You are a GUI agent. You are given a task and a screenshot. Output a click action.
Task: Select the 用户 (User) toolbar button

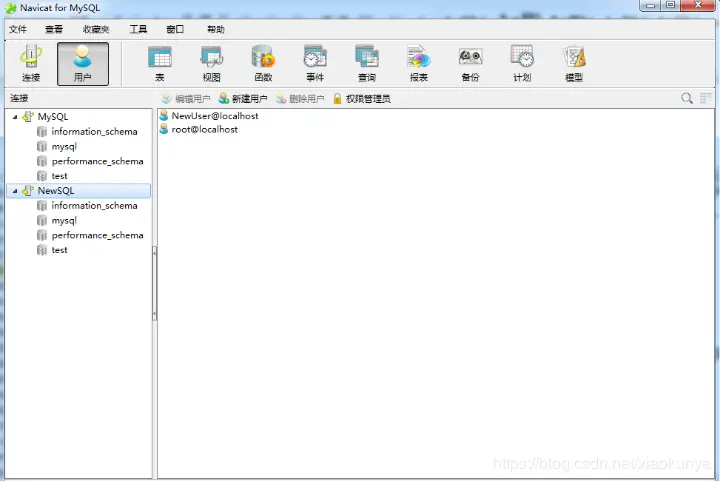(x=83, y=64)
